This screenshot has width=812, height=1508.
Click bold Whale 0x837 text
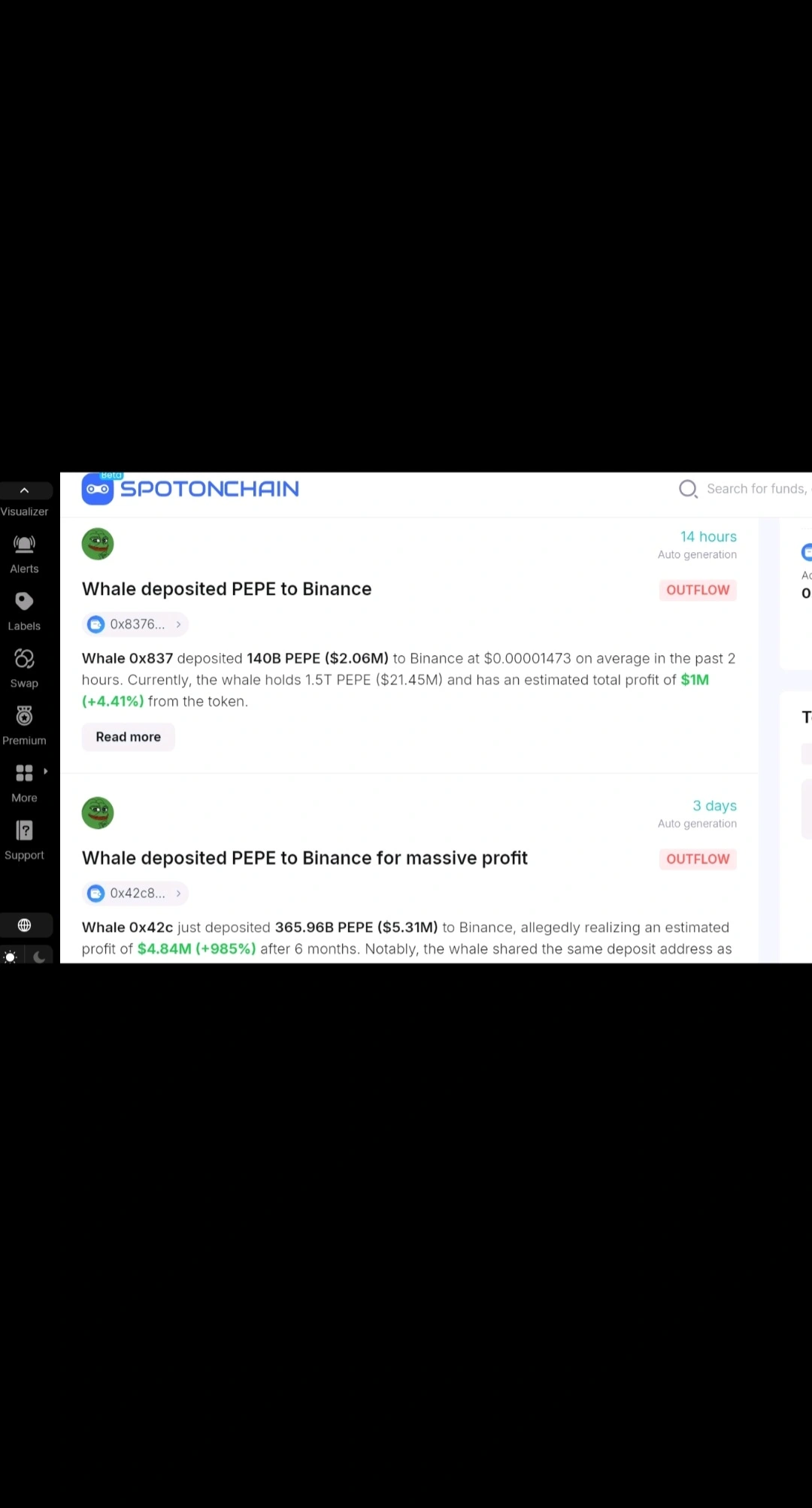128,659
